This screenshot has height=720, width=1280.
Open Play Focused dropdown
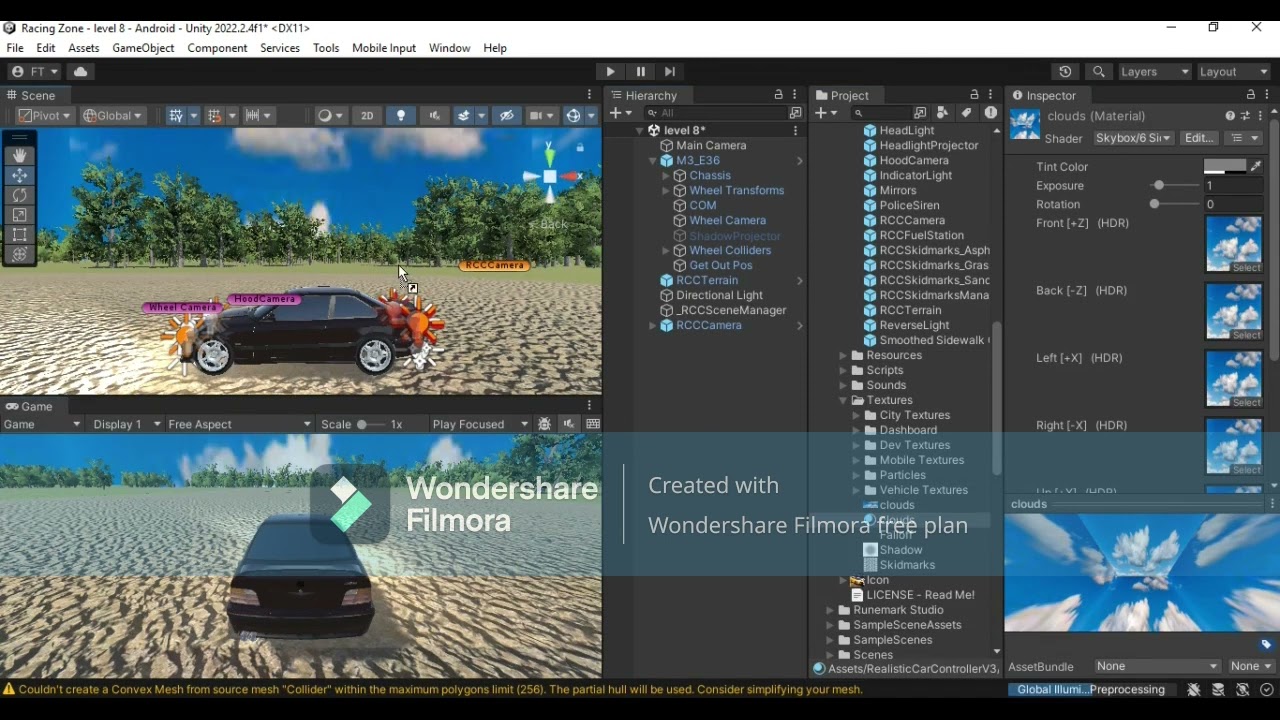(x=480, y=424)
